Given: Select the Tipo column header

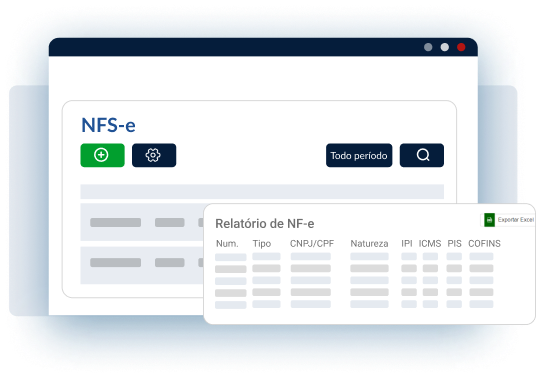Looking at the screenshot, I should 262,244.
